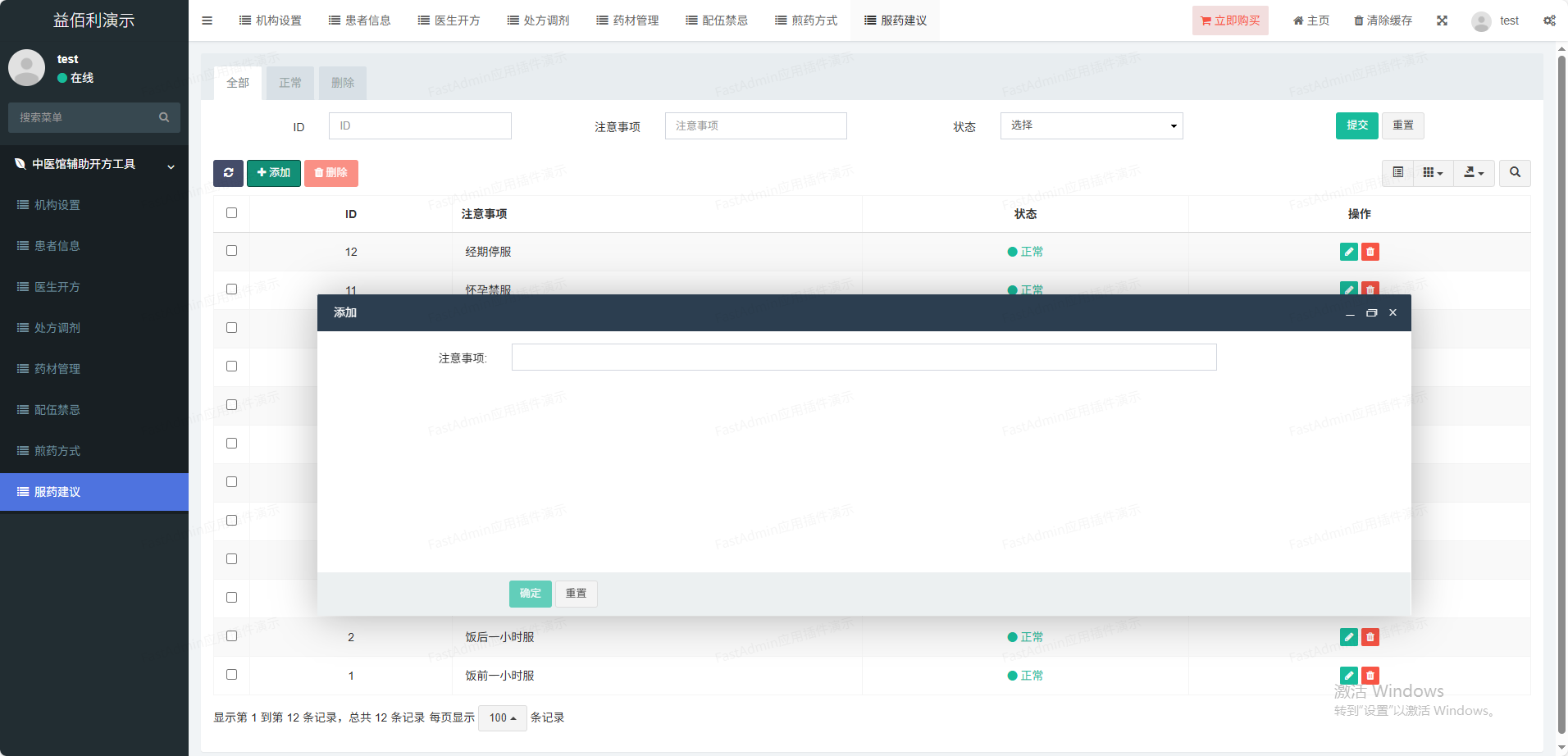Delete row 12 using trash icon

point(1370,252)
